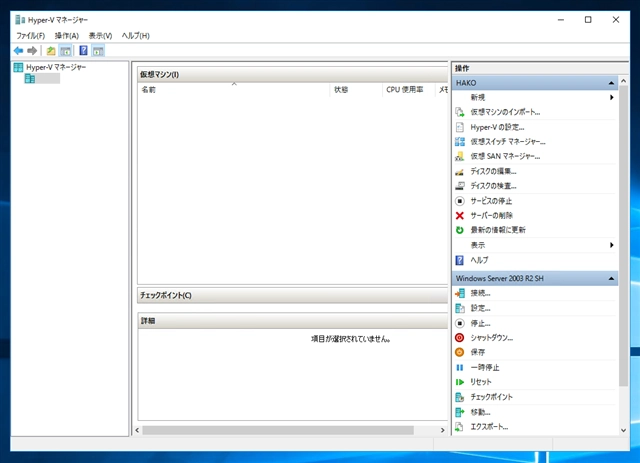The width and height of the screenshot is (640, 463).
Task: Click the 操作 pane title
Action: (x=462, y=68)
